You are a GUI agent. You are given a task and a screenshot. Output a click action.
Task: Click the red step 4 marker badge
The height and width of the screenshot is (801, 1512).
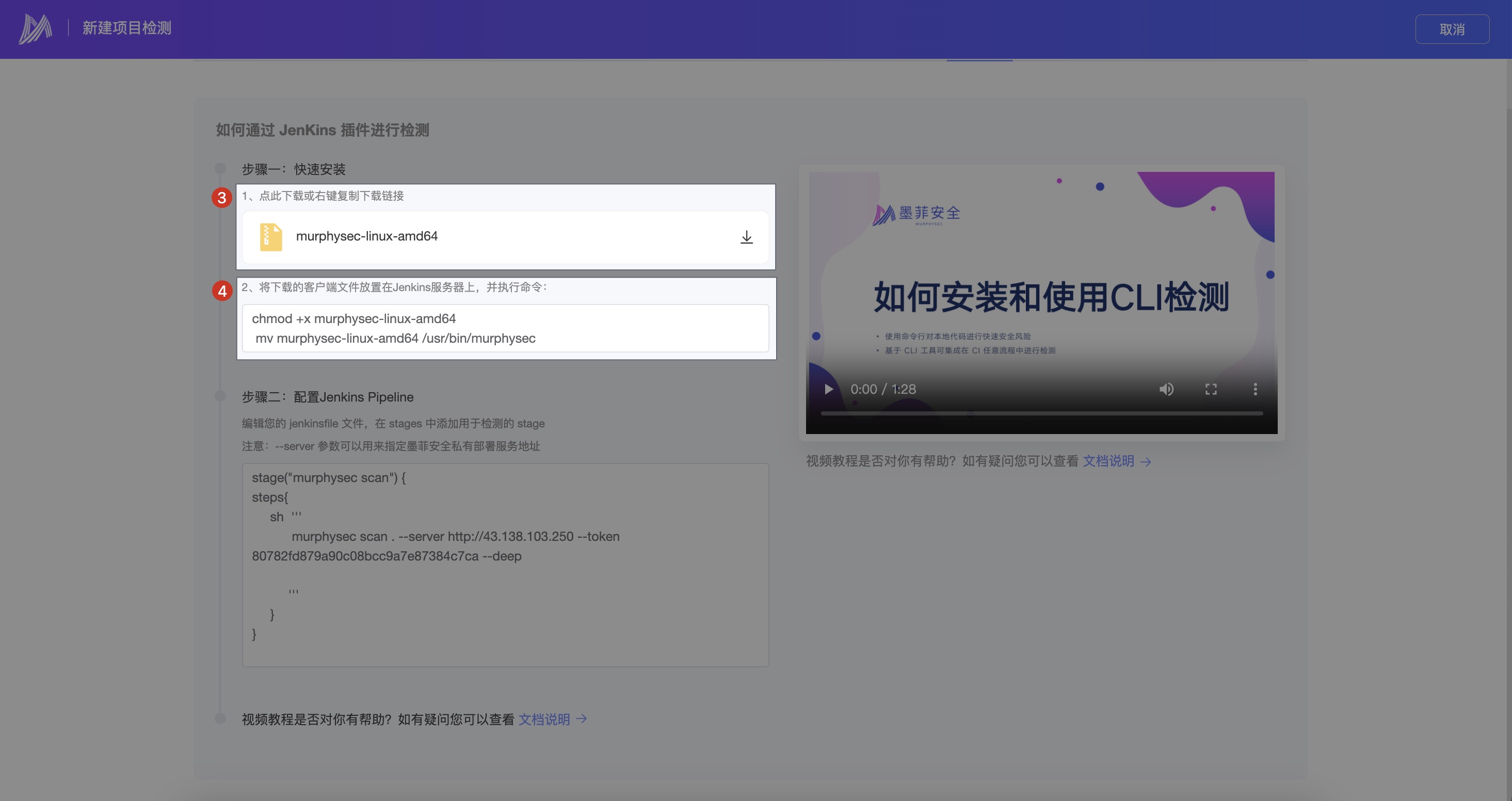pyautogui.click(x=222, y=291)
